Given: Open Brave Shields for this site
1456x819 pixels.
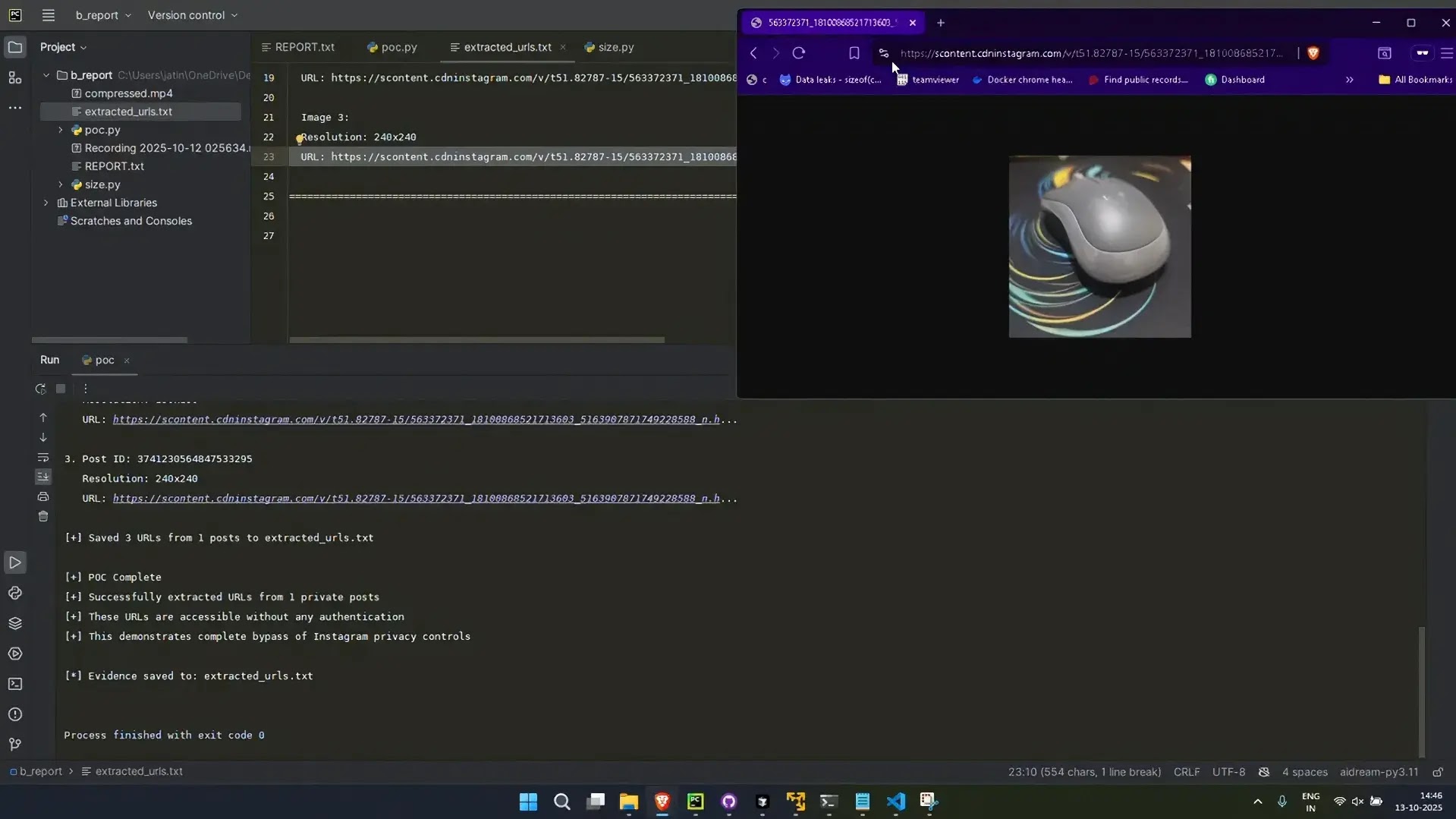Looking at the screenshot, I should (1314, 52).
